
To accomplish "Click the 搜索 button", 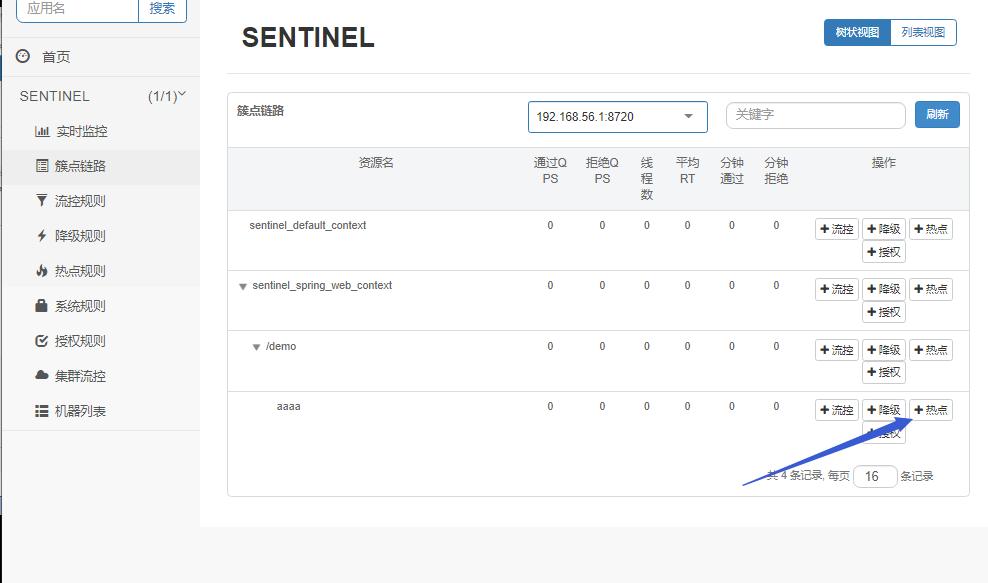I will pos(162,9).
